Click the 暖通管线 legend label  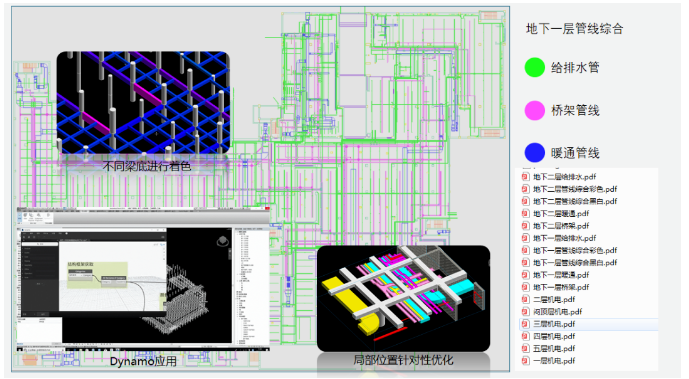click(575, 153)
